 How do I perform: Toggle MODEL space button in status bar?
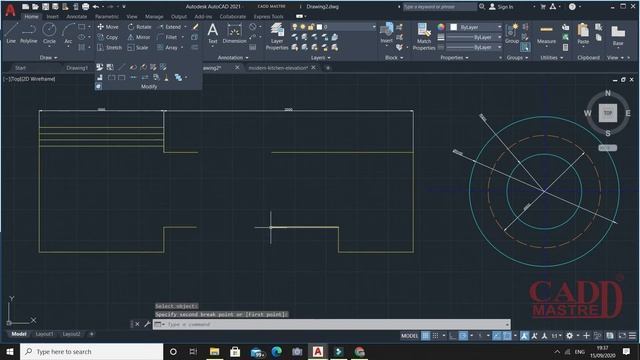[x=409, y=336]
